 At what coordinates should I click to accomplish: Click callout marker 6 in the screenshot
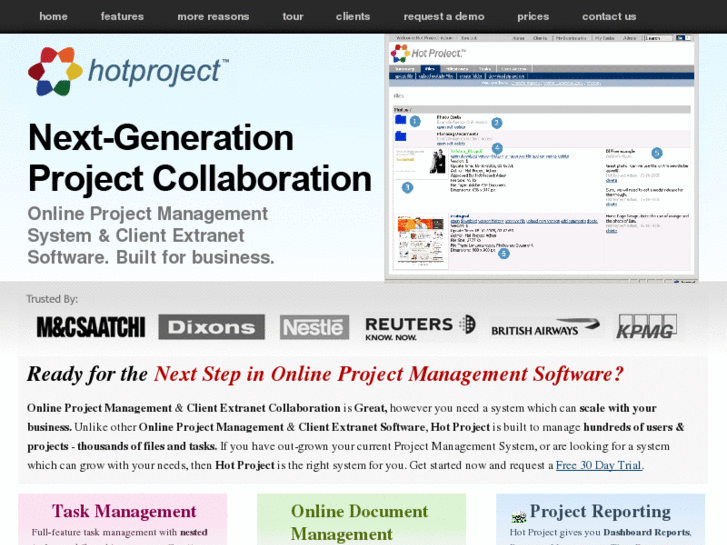tap(504, 254)
